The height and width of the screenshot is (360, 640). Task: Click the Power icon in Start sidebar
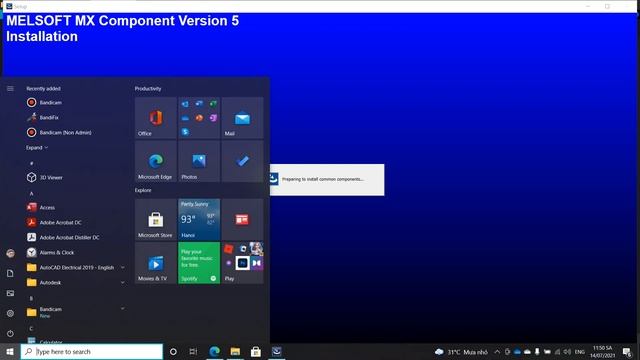click(x=10, y=333)
